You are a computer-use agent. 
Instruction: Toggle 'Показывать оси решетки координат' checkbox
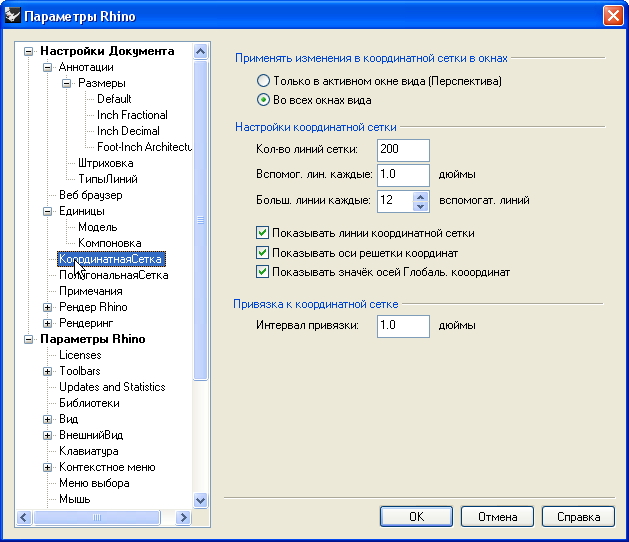coord(262,253)
